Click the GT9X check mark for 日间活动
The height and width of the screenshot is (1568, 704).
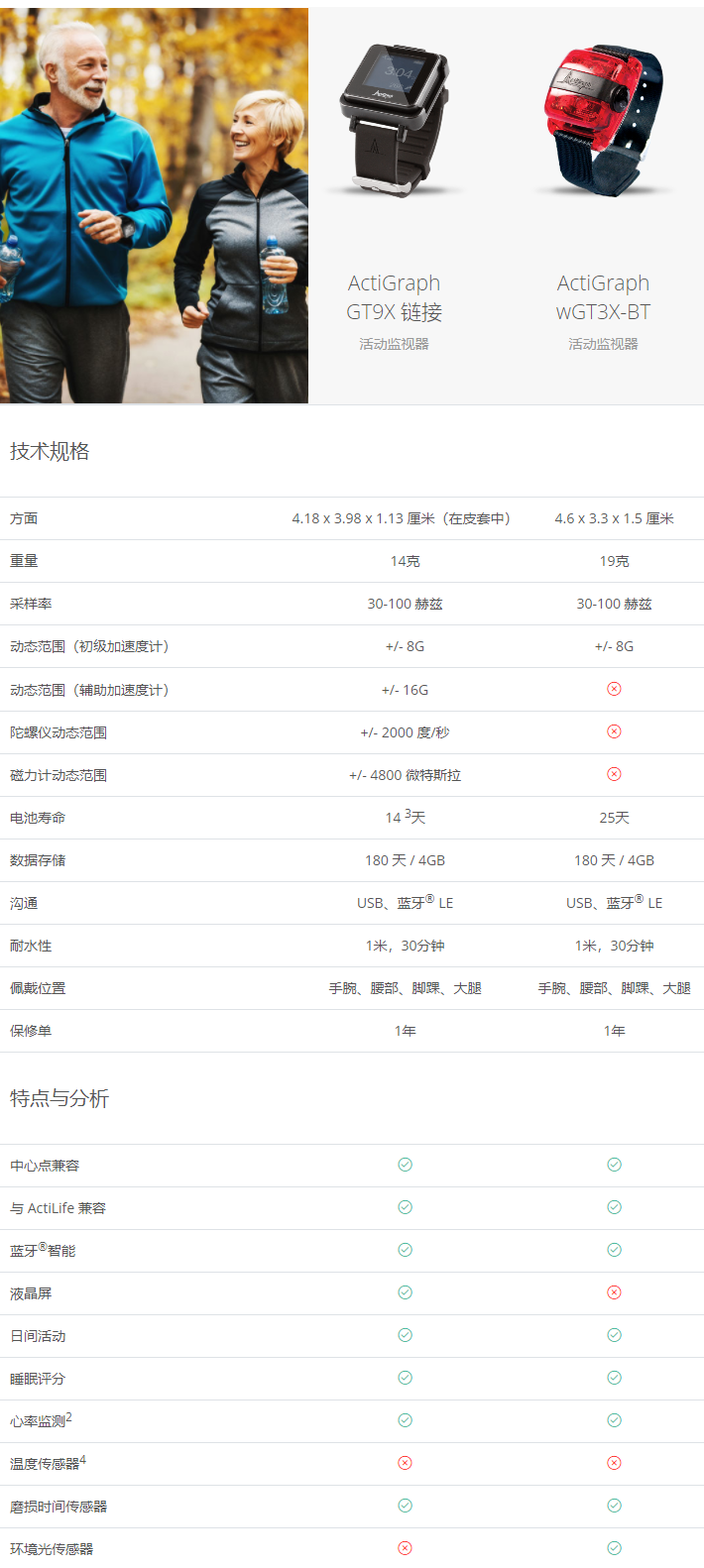point(405,1335)
